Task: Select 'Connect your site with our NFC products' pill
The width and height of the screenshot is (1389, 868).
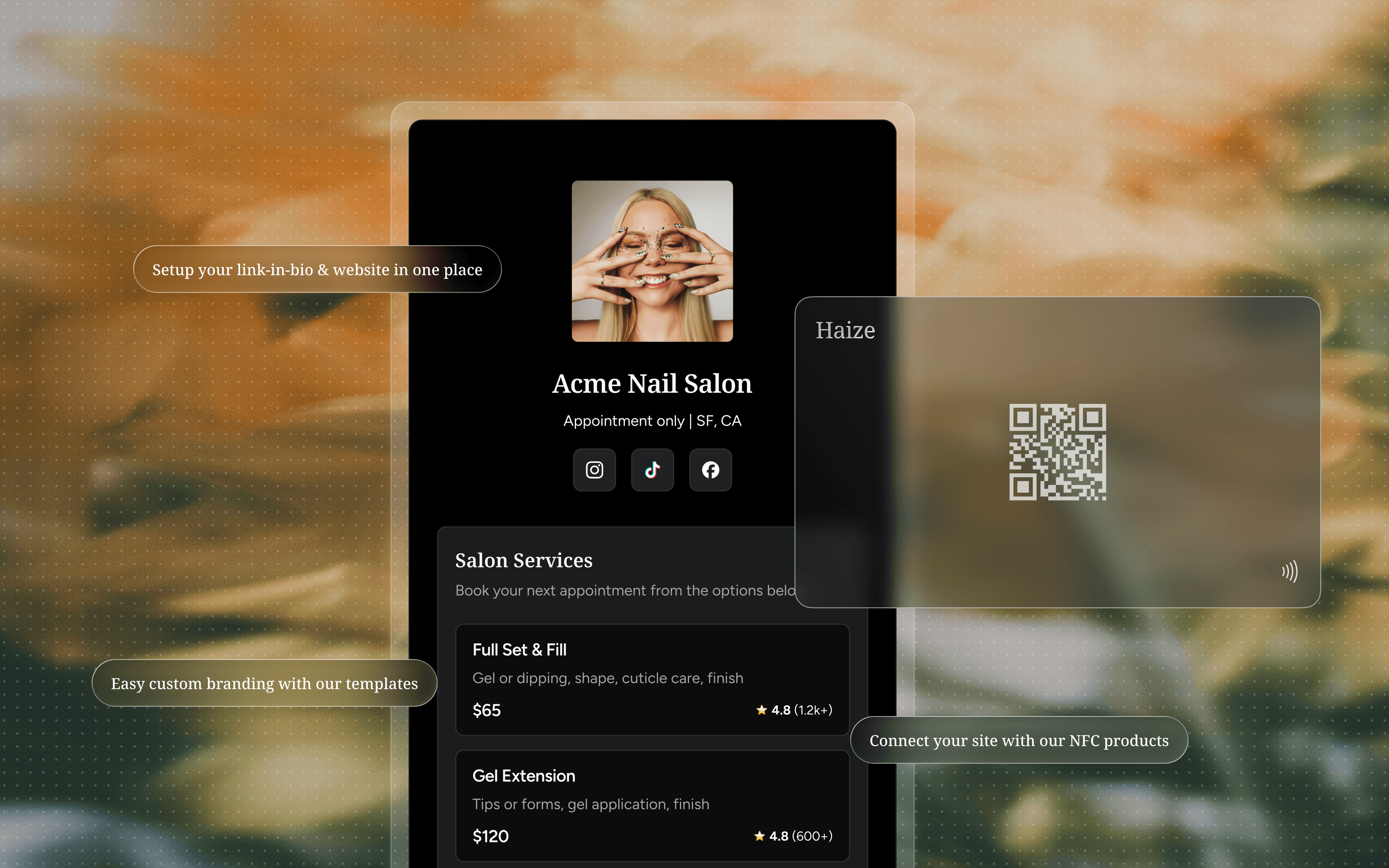Action: click(x=1019, y=740)
